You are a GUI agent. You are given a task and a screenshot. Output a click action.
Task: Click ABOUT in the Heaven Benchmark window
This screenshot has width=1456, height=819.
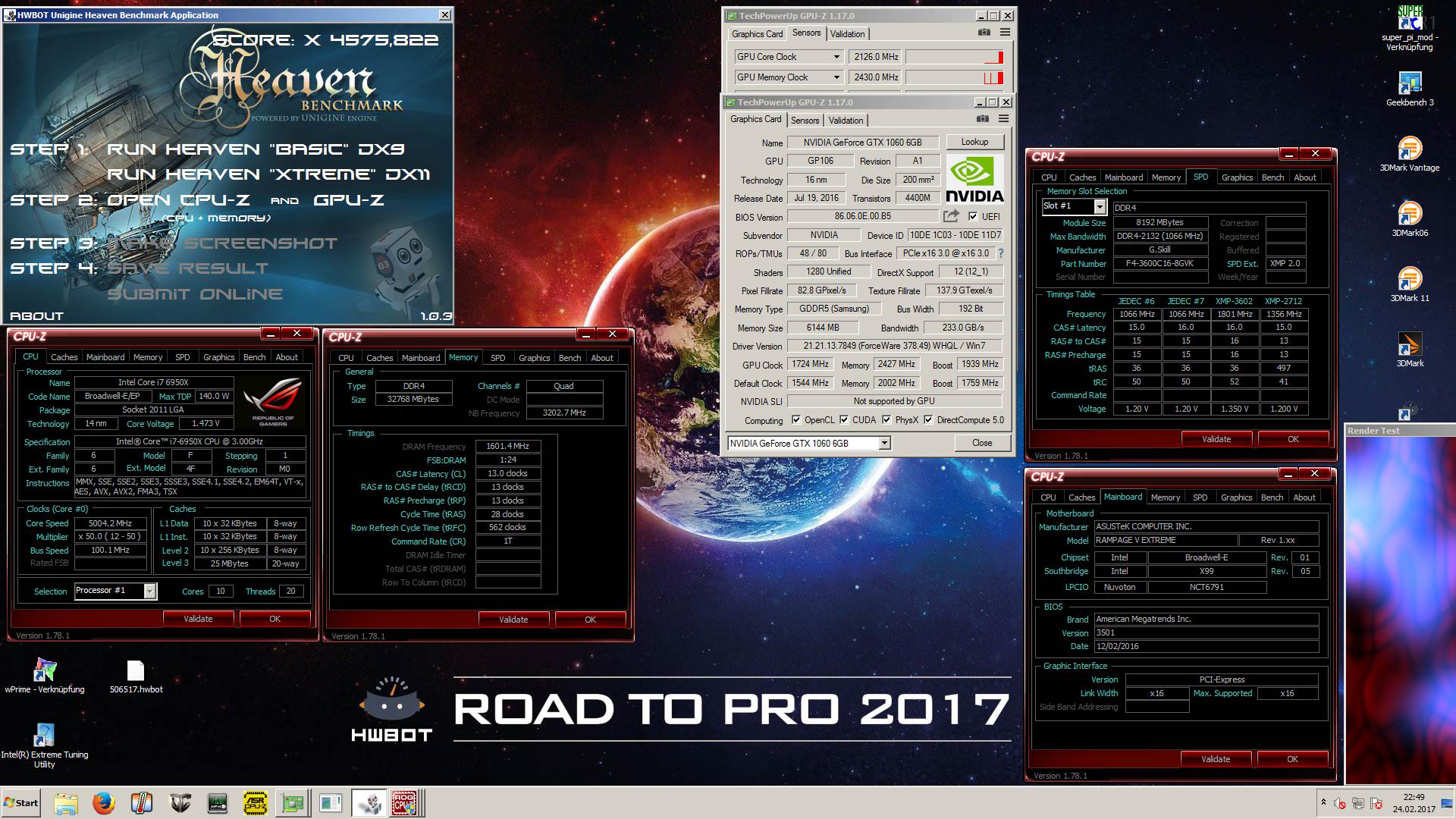[x=36, y=316]
